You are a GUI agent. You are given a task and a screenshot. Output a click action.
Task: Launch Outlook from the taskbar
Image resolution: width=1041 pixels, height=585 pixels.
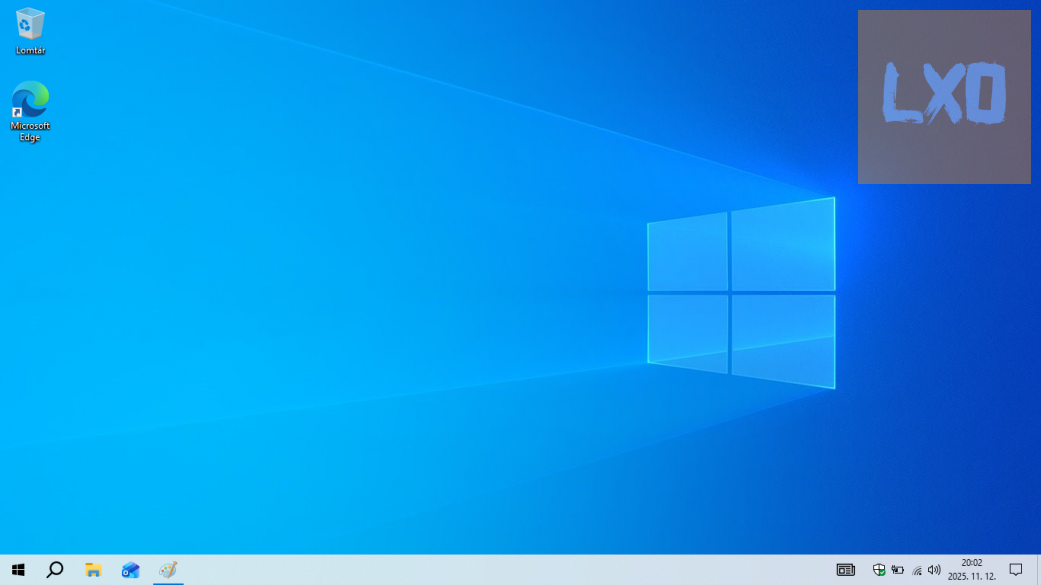pyautogui.click(x=130, y=570)
